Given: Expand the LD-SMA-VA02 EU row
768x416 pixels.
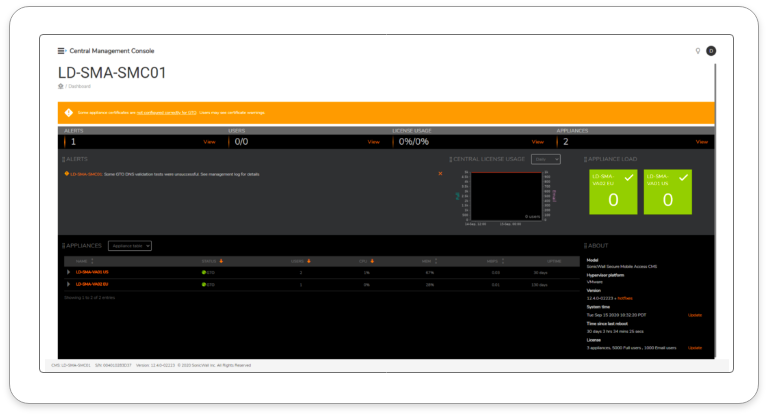Looking at the screenshot, I should click(x=69, y=285).
